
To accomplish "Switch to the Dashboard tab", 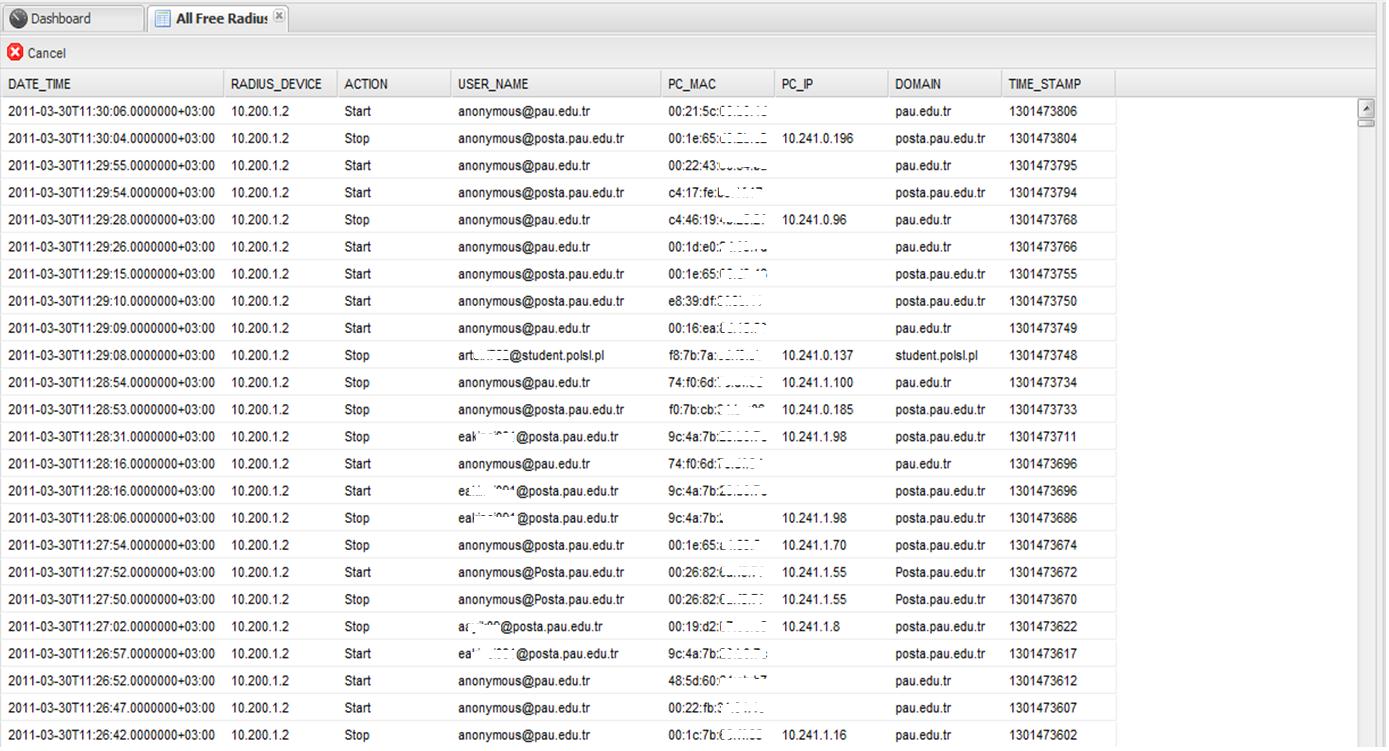I will point(74,18).
